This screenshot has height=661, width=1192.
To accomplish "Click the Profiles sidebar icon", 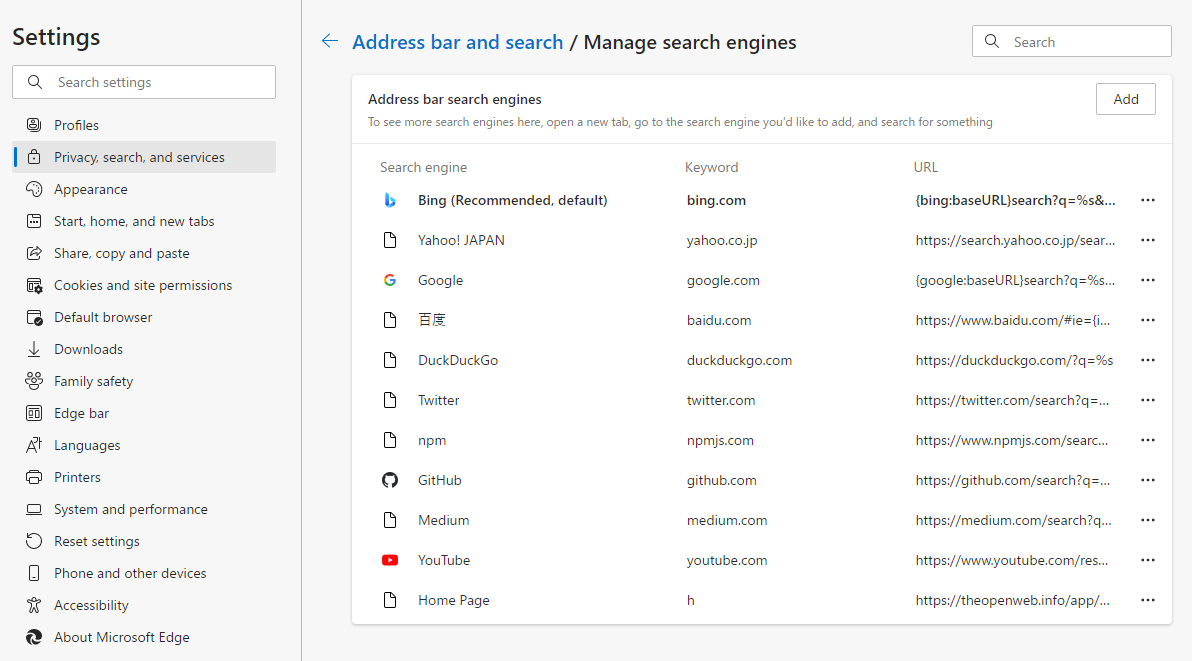I will (x=34, y=125).
